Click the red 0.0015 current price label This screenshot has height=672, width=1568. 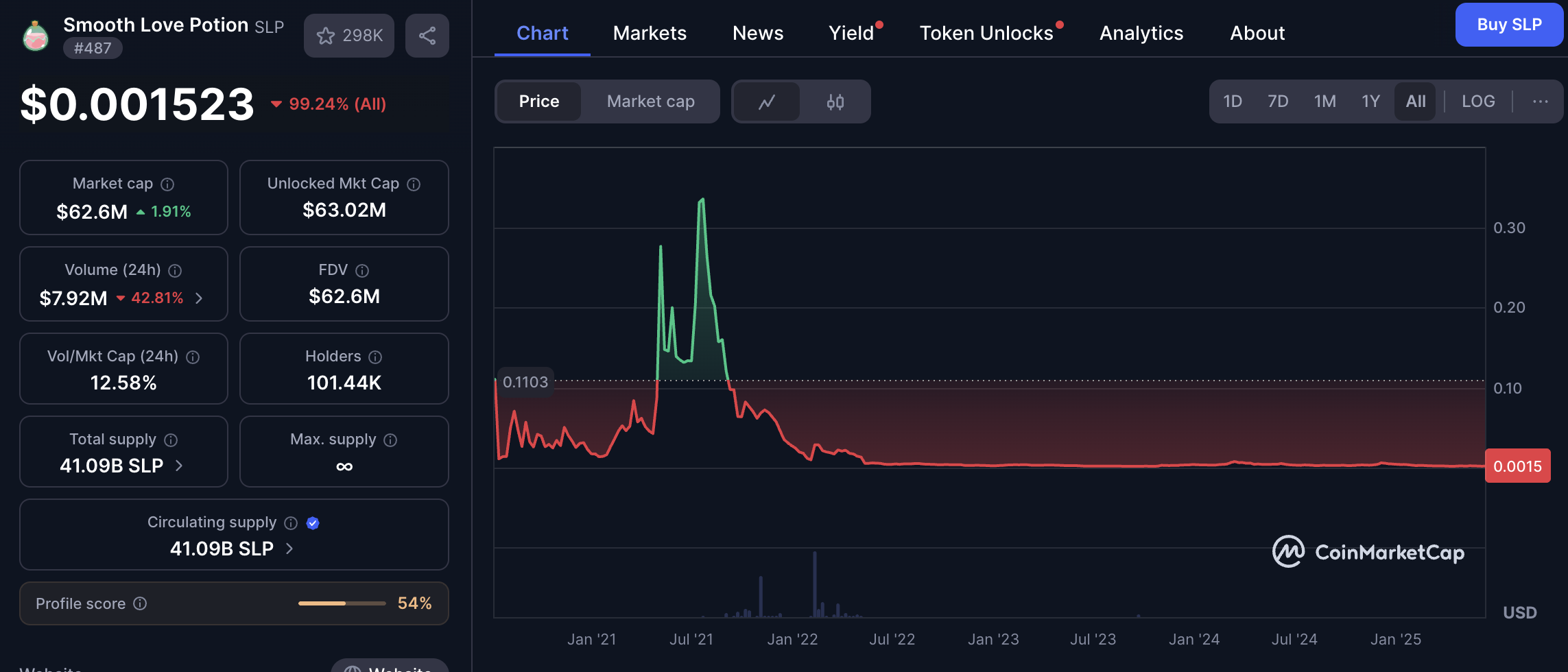[1517, 466]
